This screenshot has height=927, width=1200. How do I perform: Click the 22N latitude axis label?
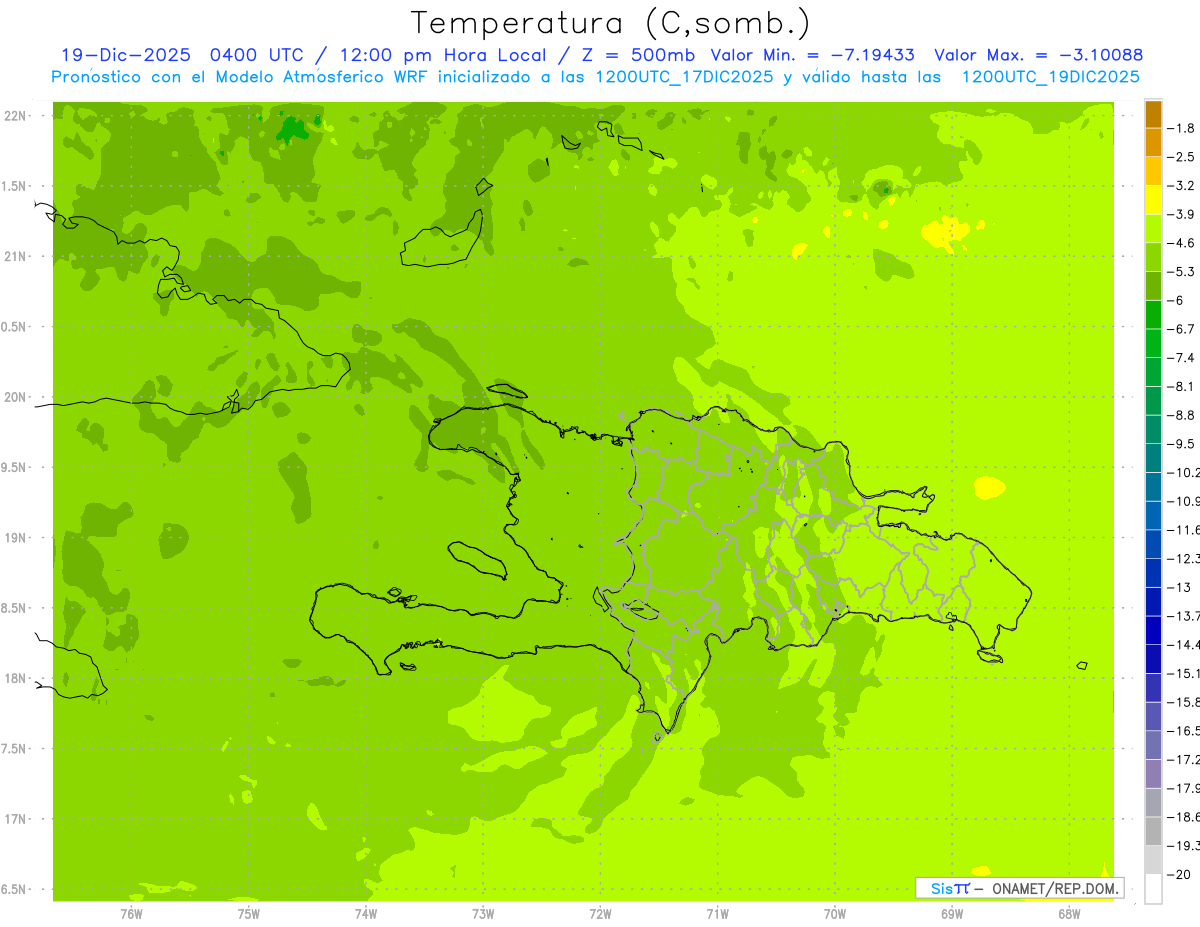click(x=16, y=116)
